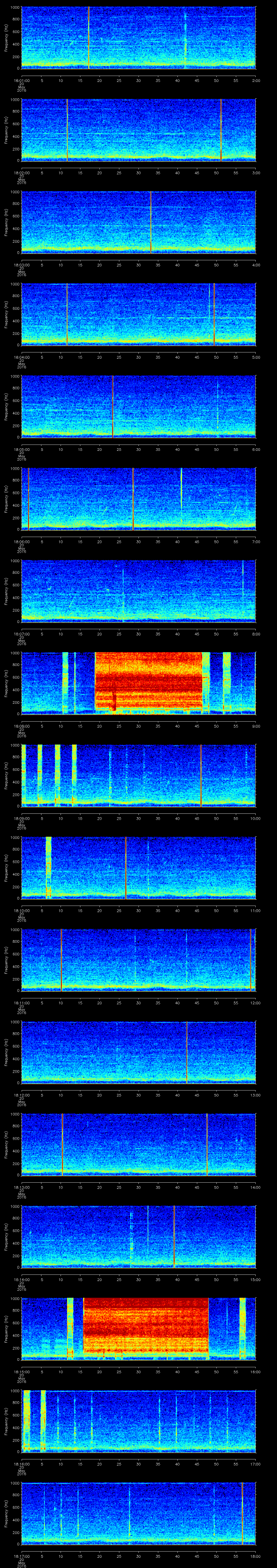Click the red vertical line in the 18:03:00 spectrogram

tap(151, 222)
